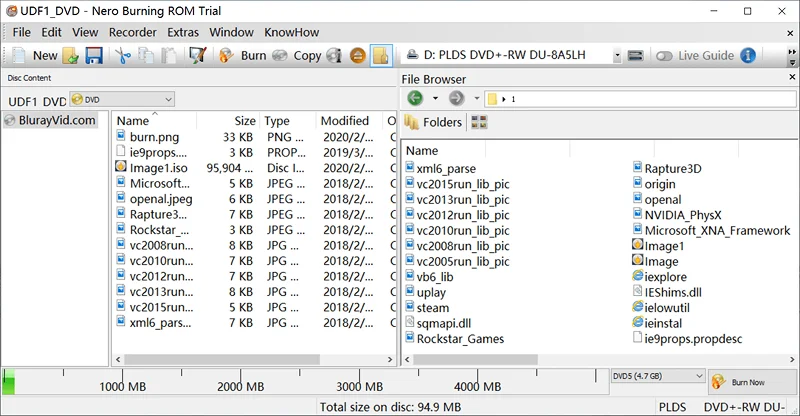
Task: Close the File Browser panel
Action: click(792, 77)
